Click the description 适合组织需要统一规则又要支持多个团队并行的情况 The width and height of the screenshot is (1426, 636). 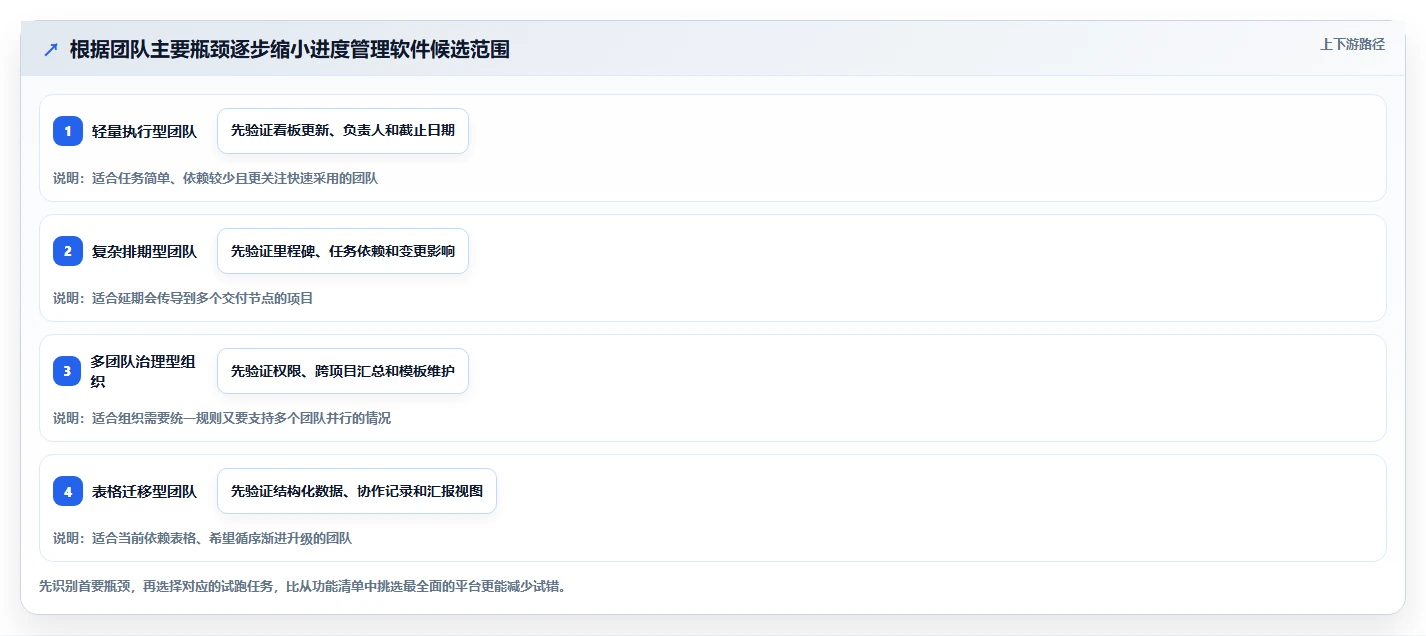click(x=242, y=418)
